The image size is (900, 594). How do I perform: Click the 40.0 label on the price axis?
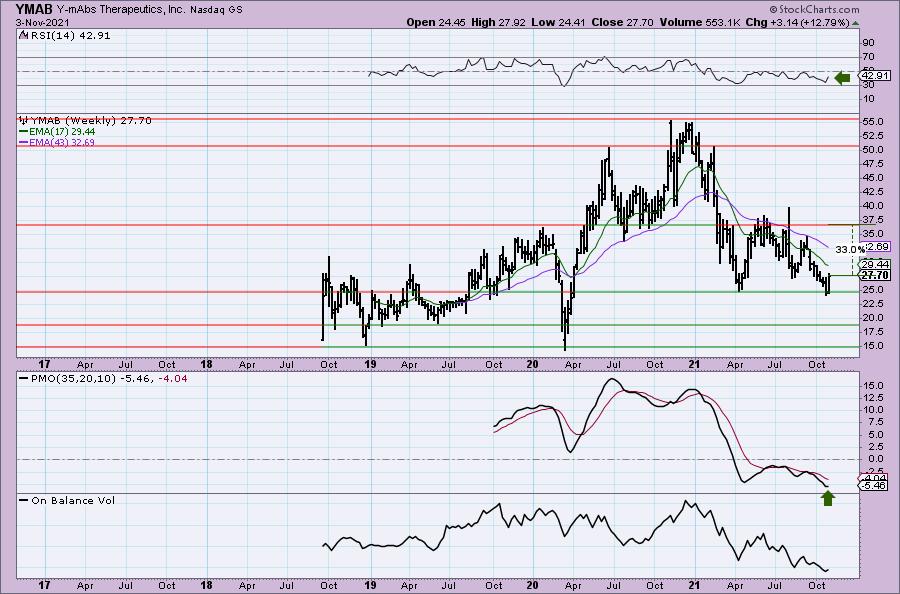pyautogui.click(x=871, y=206)
